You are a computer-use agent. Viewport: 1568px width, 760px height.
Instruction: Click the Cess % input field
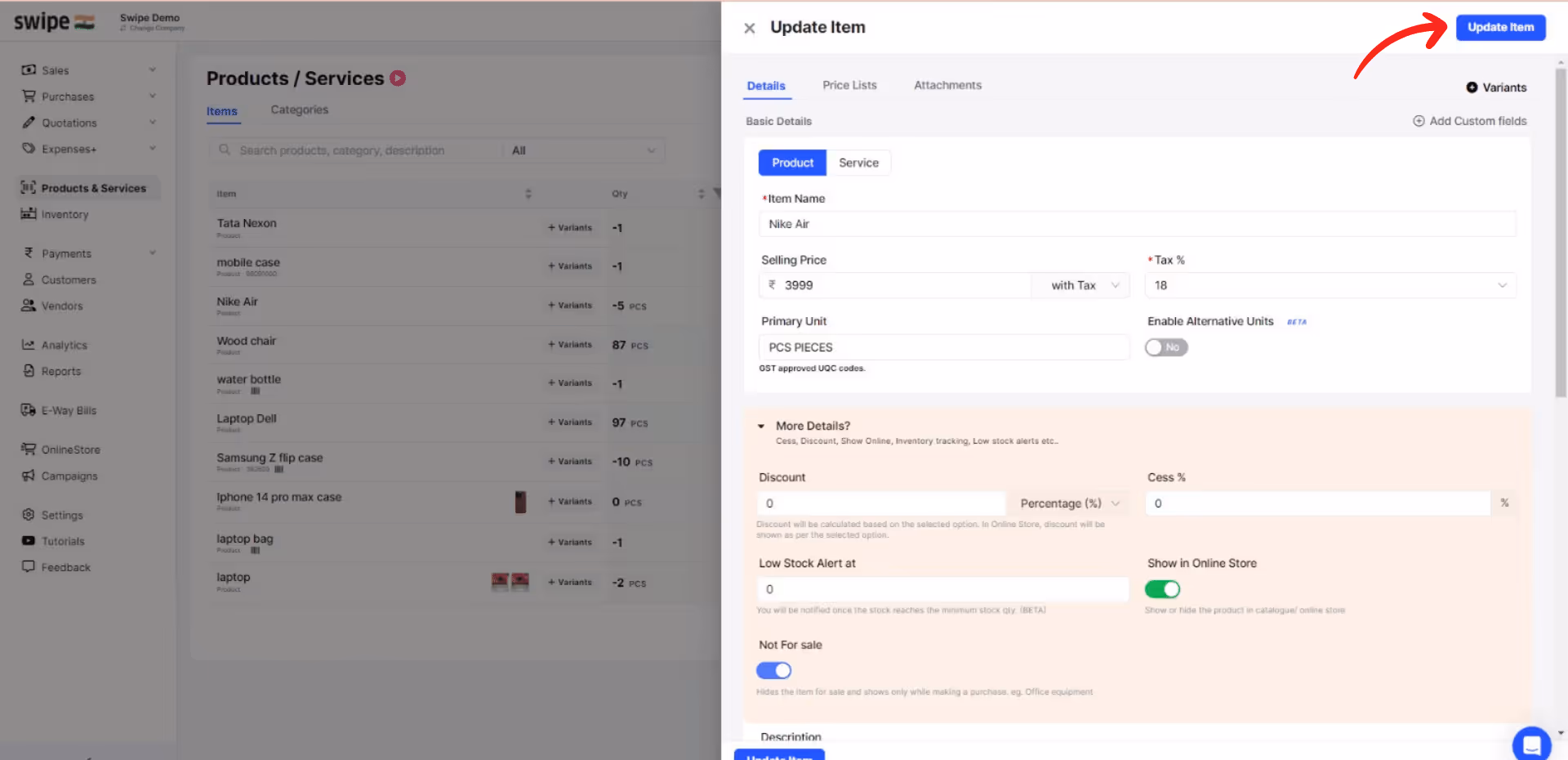1318,503
